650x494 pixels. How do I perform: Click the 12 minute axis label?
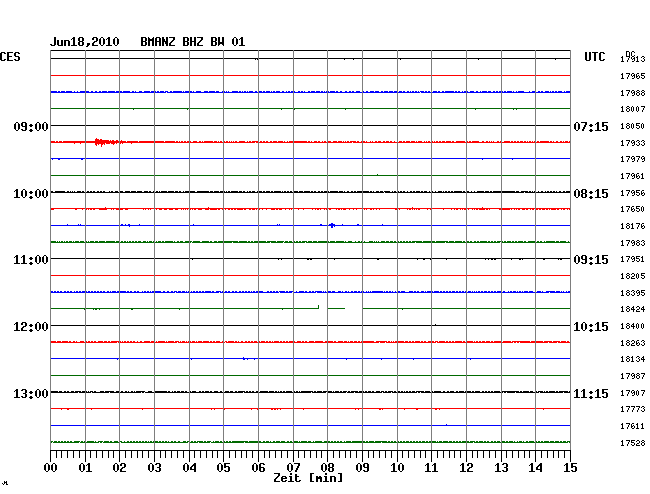[466, 468]
